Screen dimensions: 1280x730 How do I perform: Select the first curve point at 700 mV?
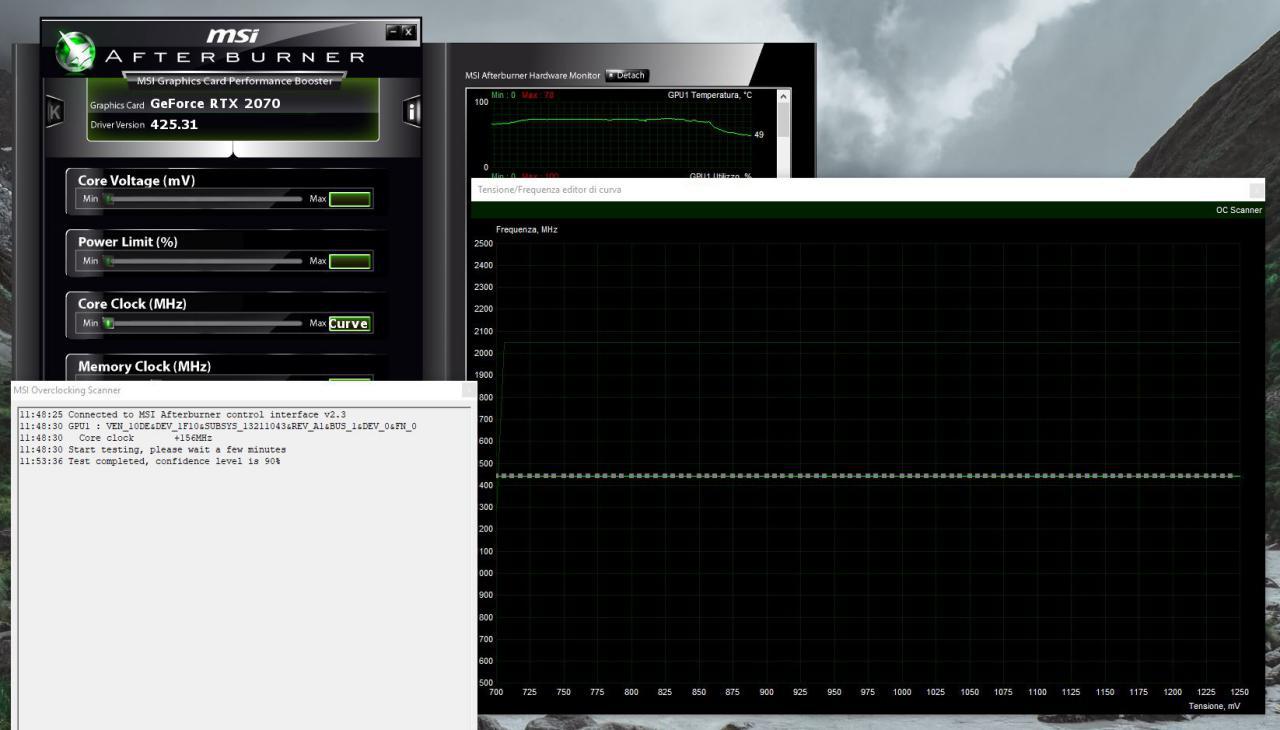(x=498, y=476)
